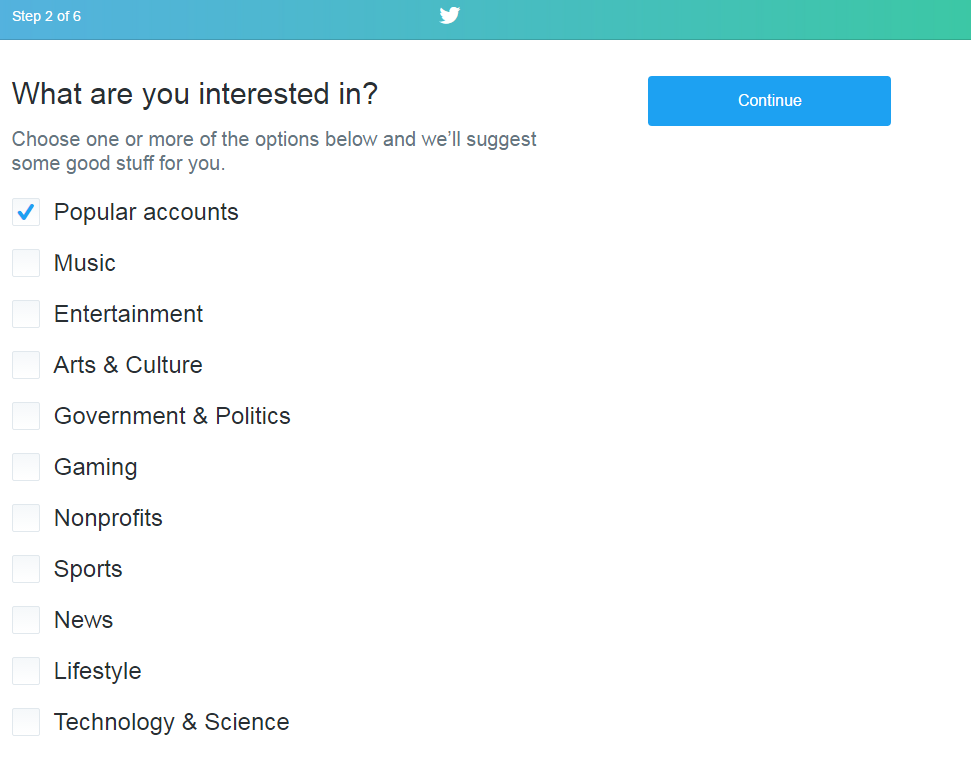This screenshot has height=780, width=971.
Task: Check the Music checkbox
Action: [26, 263]
